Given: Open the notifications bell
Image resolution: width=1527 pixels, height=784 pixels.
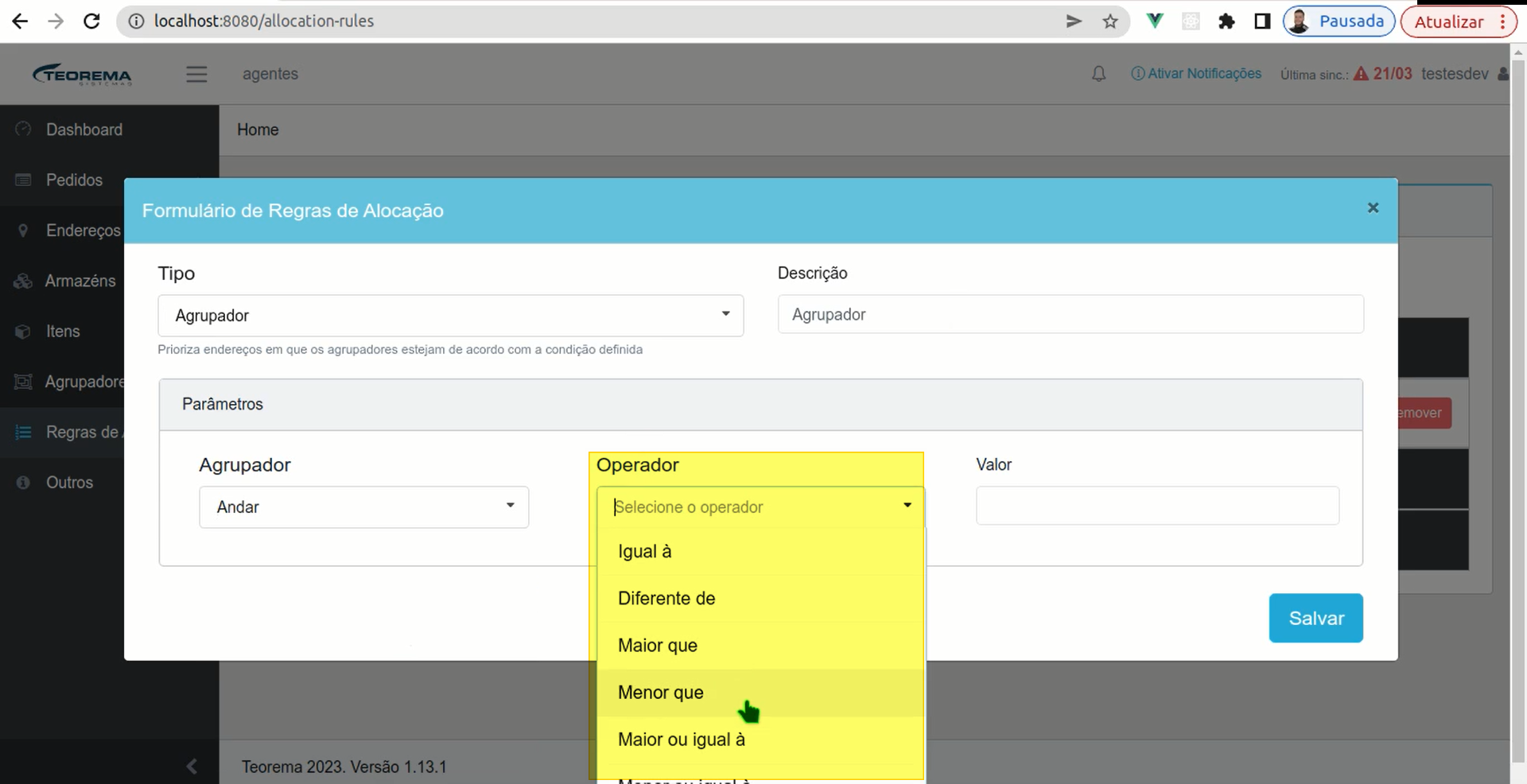Looking at the screenshot, I should (x=1098, y=74).
